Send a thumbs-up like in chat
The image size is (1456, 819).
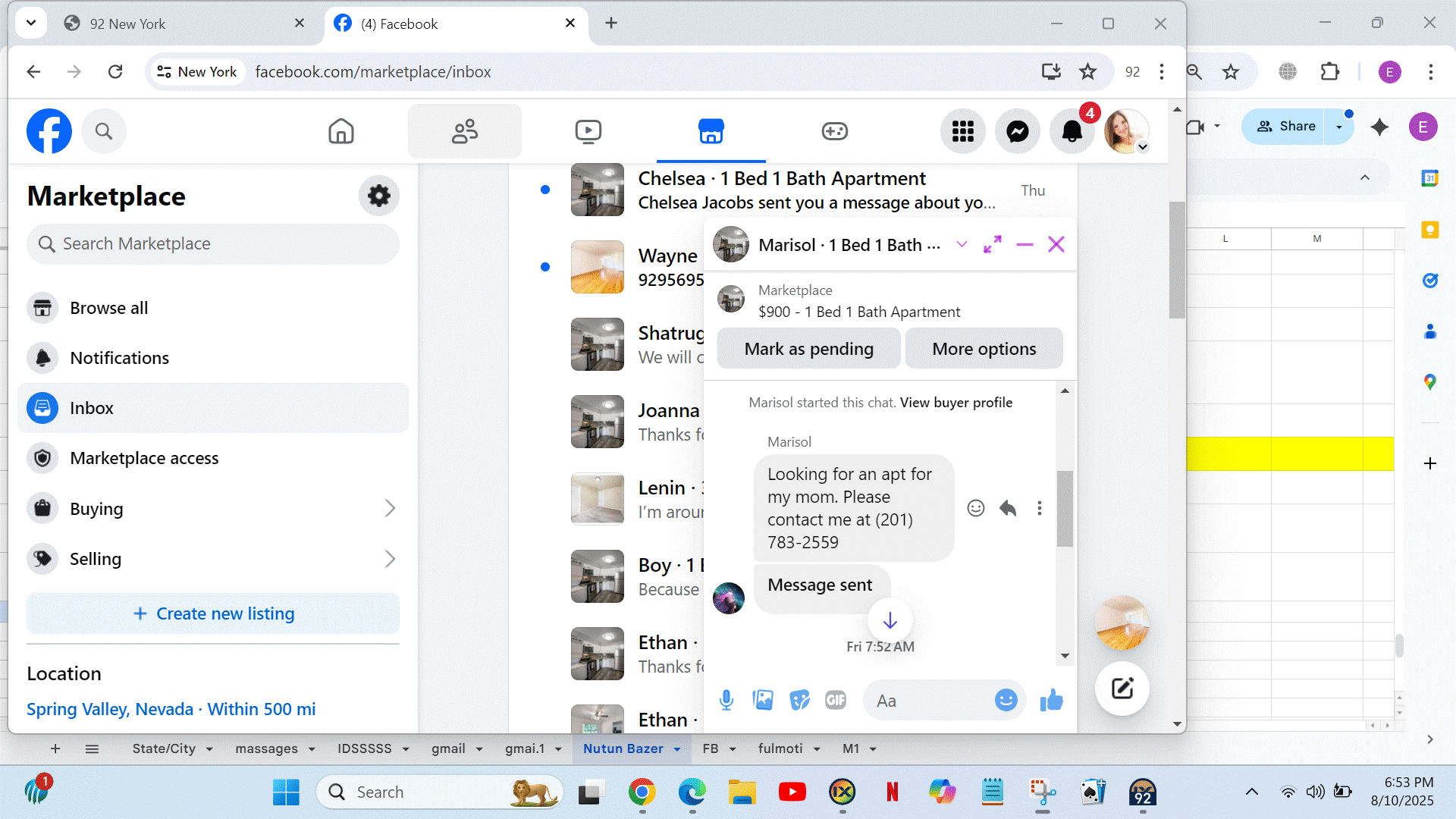[1051, 700]
